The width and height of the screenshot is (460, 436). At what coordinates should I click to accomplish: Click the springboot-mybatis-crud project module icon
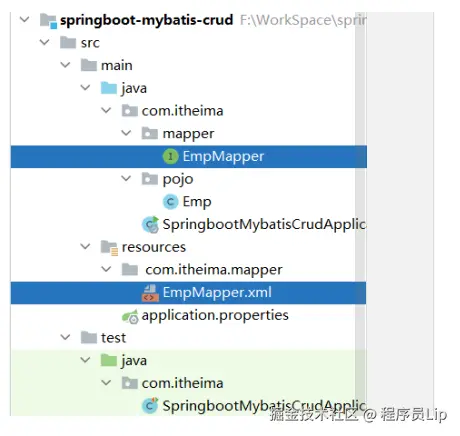[48, 20]
